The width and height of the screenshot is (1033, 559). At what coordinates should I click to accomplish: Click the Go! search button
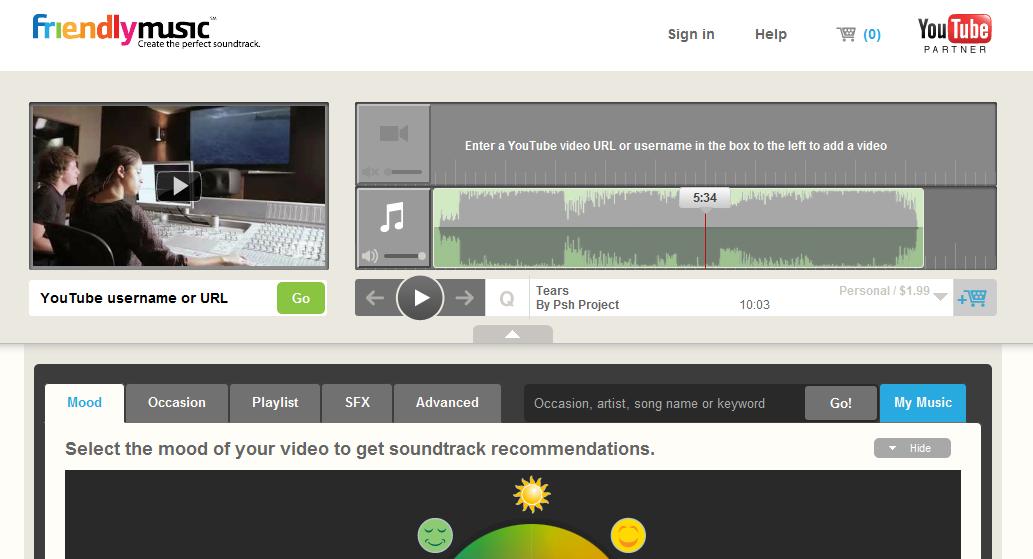[841, 404]
